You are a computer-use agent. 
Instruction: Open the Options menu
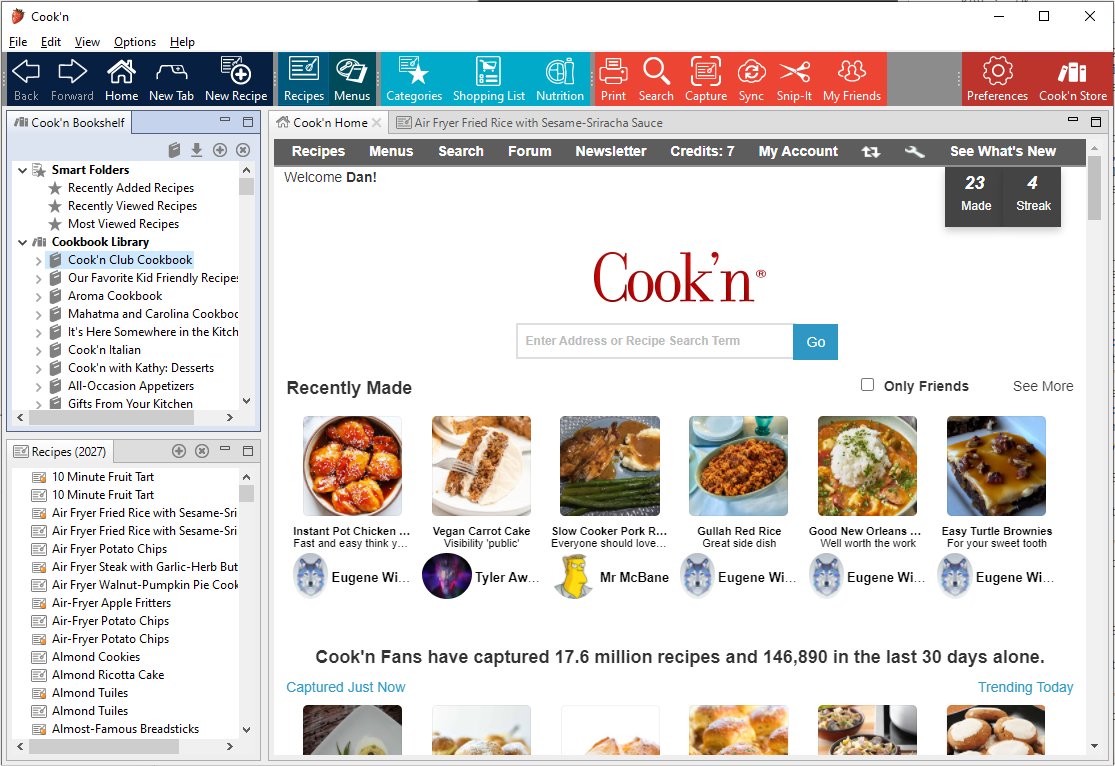134,42
